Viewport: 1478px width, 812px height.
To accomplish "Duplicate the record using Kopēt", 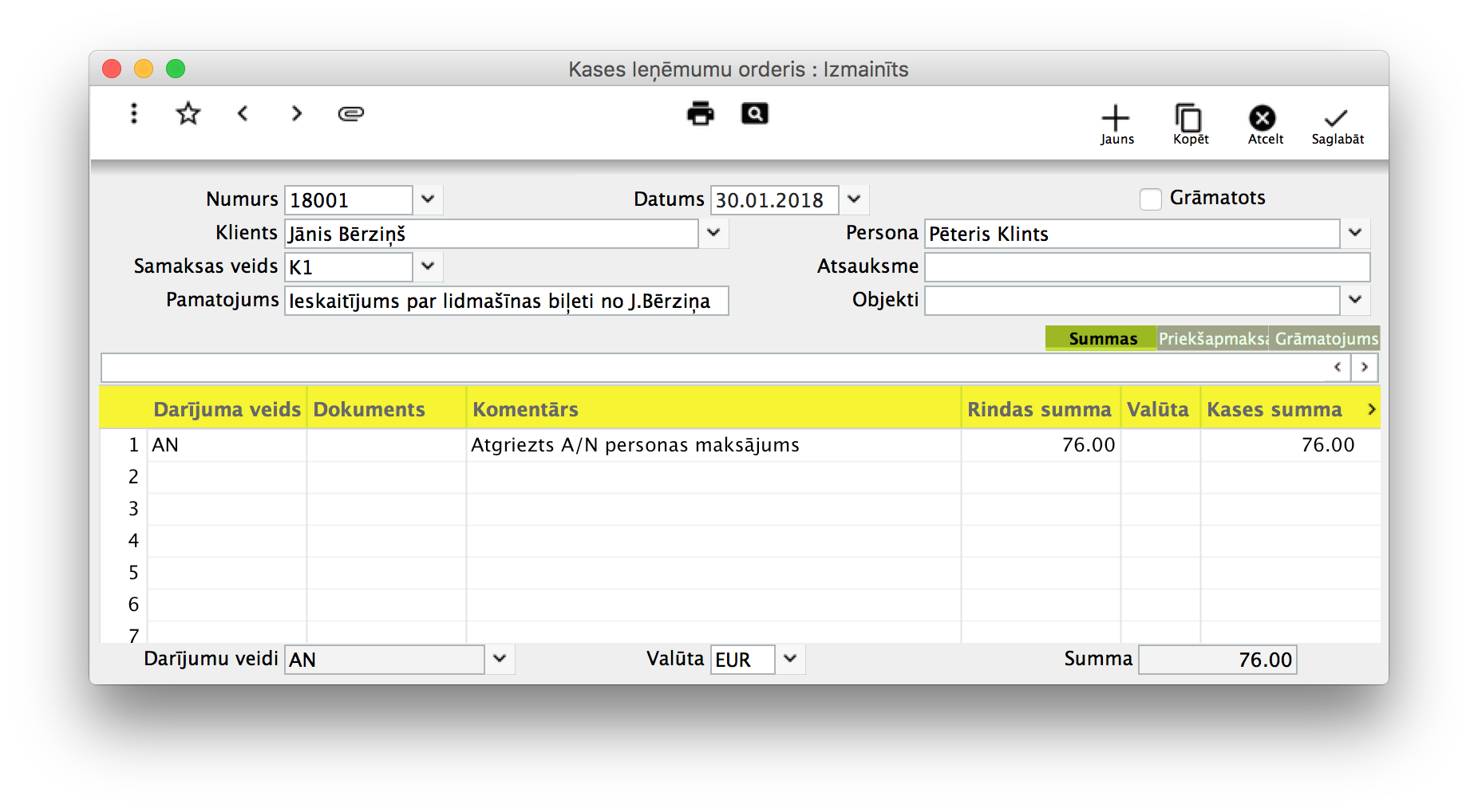I will coord(1189,124).
